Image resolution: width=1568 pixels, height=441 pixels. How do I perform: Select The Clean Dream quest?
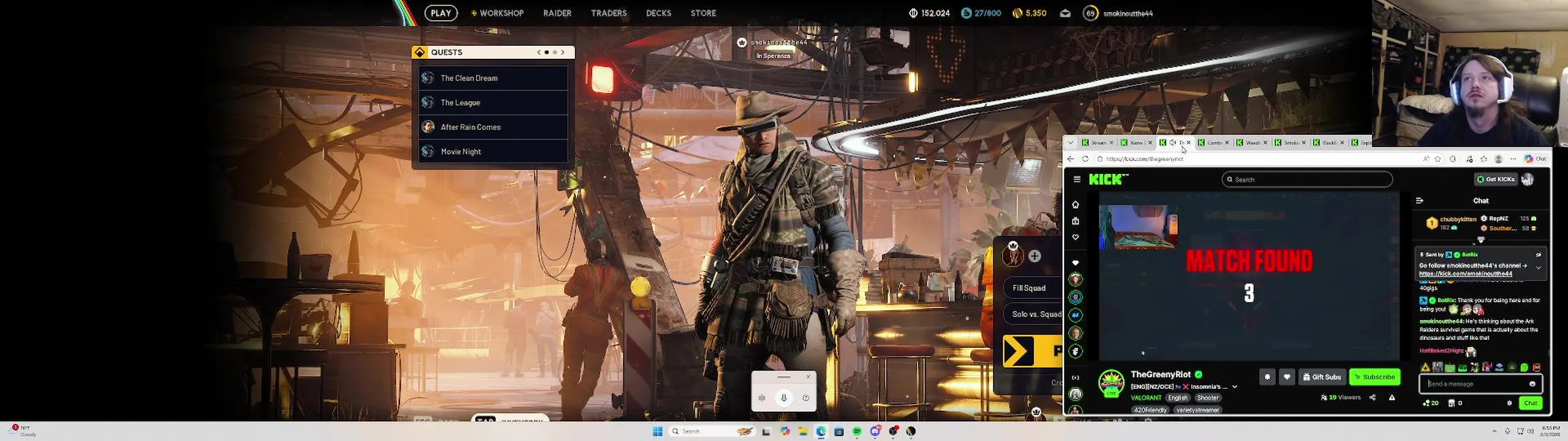pyautogui.click(x=493, y=78)
